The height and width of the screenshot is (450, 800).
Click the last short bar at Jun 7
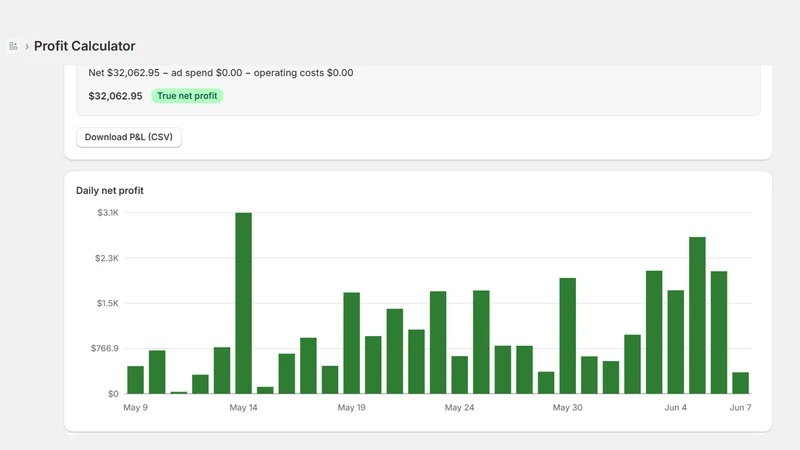click(x=740, y=383)
